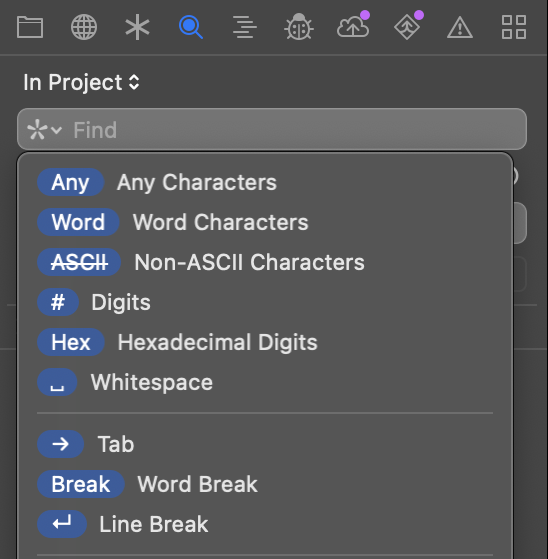Select the Remote globe sidebar icon
Viewport: 548px width, 559px height.
pos(84,27)
